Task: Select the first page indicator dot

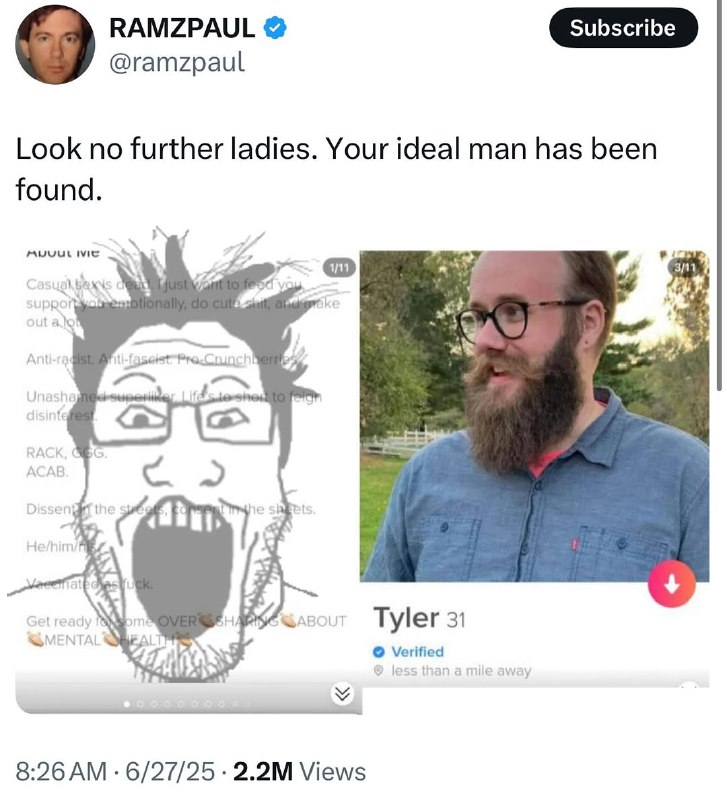Action: [127, 704]
